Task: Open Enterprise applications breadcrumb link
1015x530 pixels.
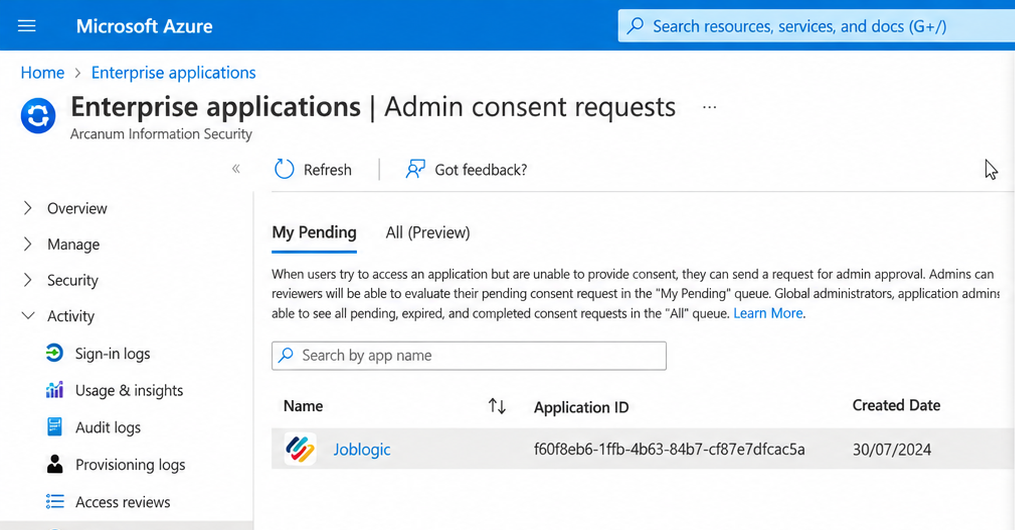Action: (x=173, y=72)
